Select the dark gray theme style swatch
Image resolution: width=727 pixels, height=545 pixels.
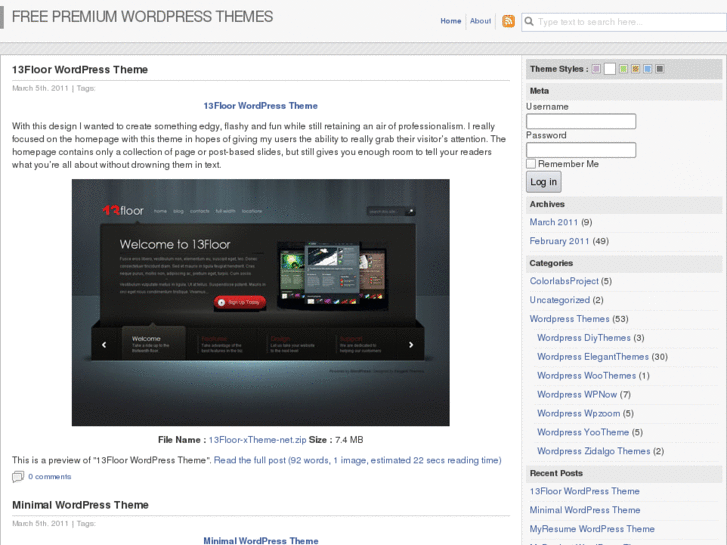click(x=659, y=69)
